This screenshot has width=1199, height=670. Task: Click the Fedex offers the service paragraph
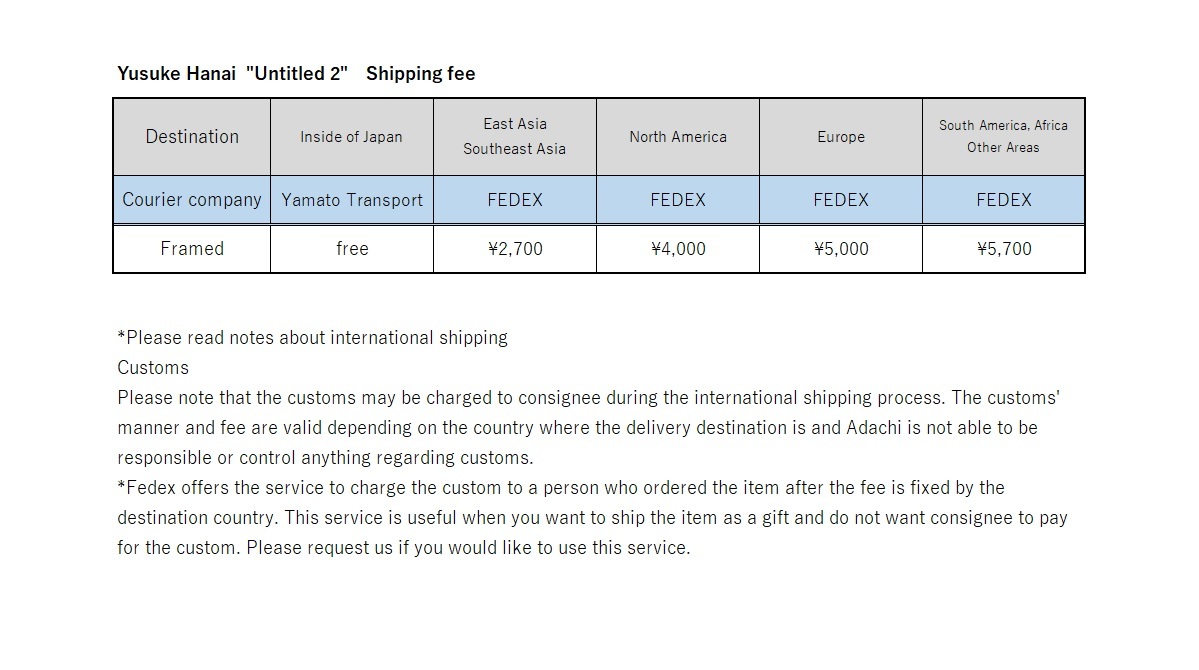click(593, 518)
